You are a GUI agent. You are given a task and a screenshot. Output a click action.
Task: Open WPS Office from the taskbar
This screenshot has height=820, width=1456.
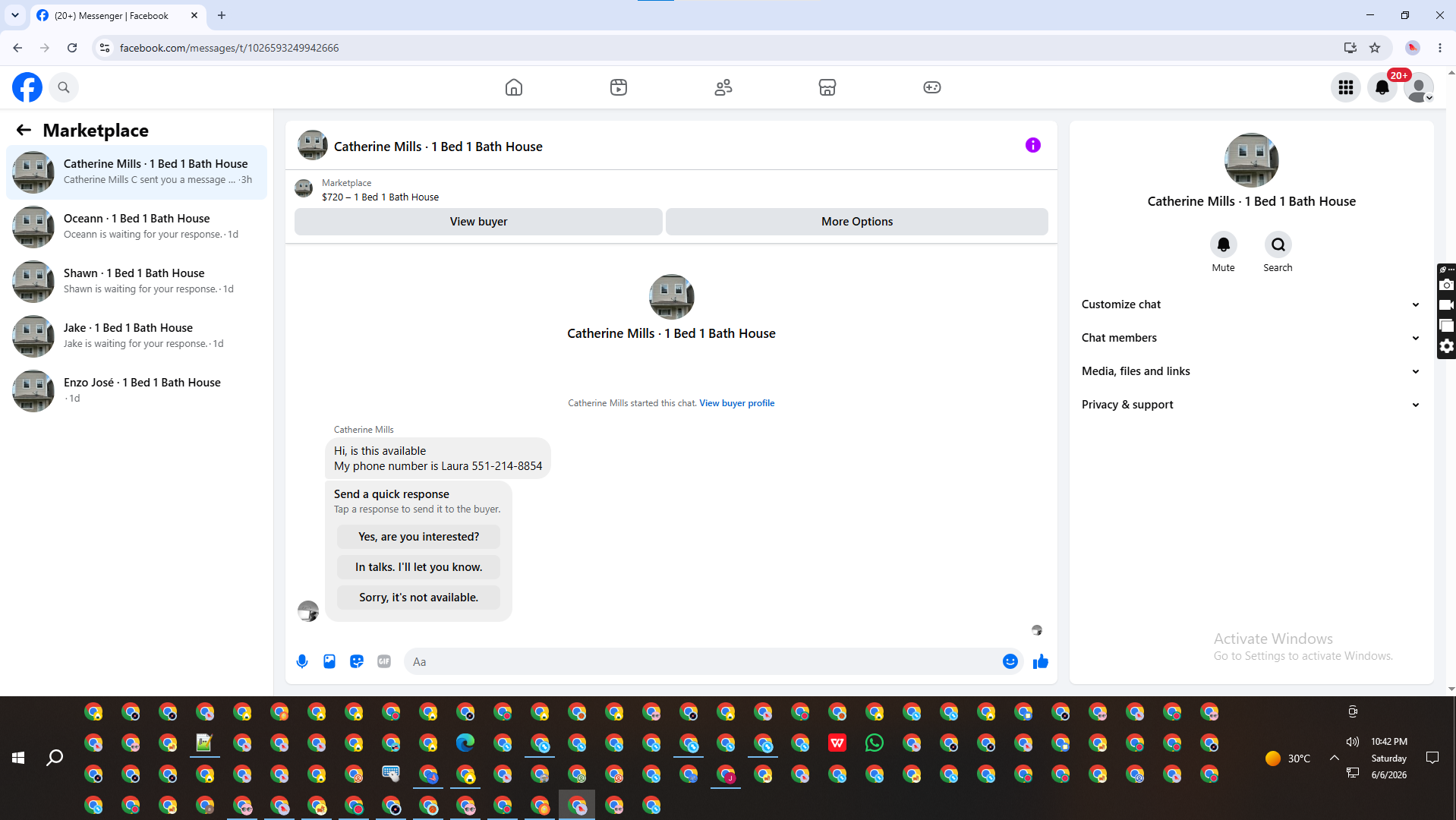(837, 743)
